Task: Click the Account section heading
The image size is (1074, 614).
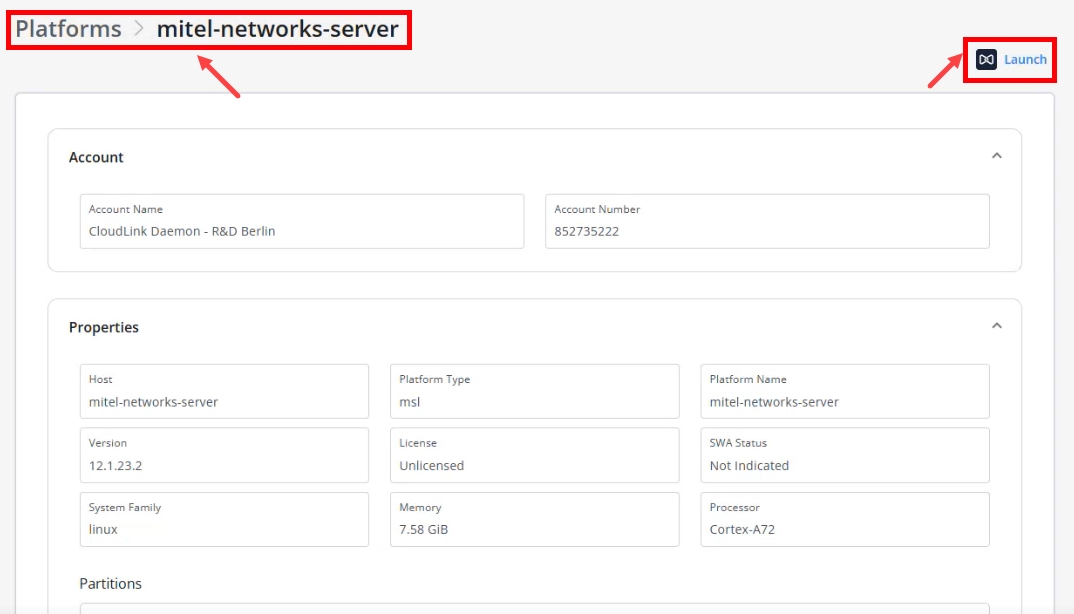Action: 96,157
